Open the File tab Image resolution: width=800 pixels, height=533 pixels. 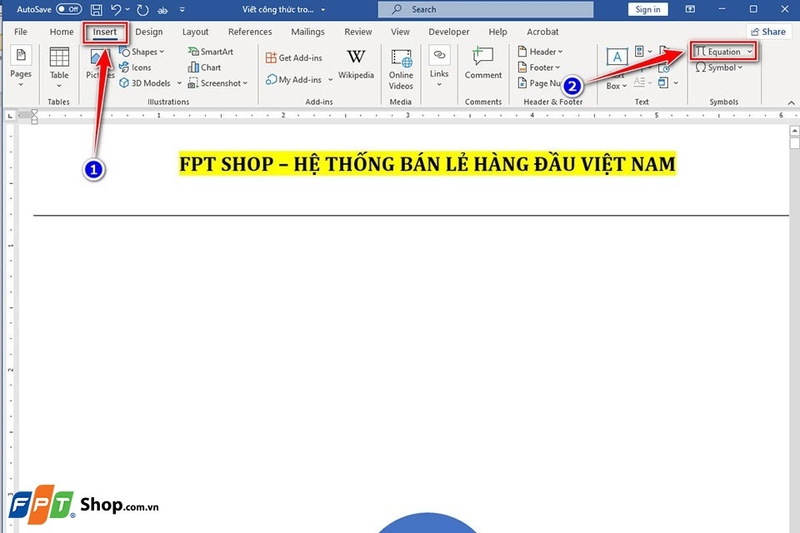[x=21, y=32]
